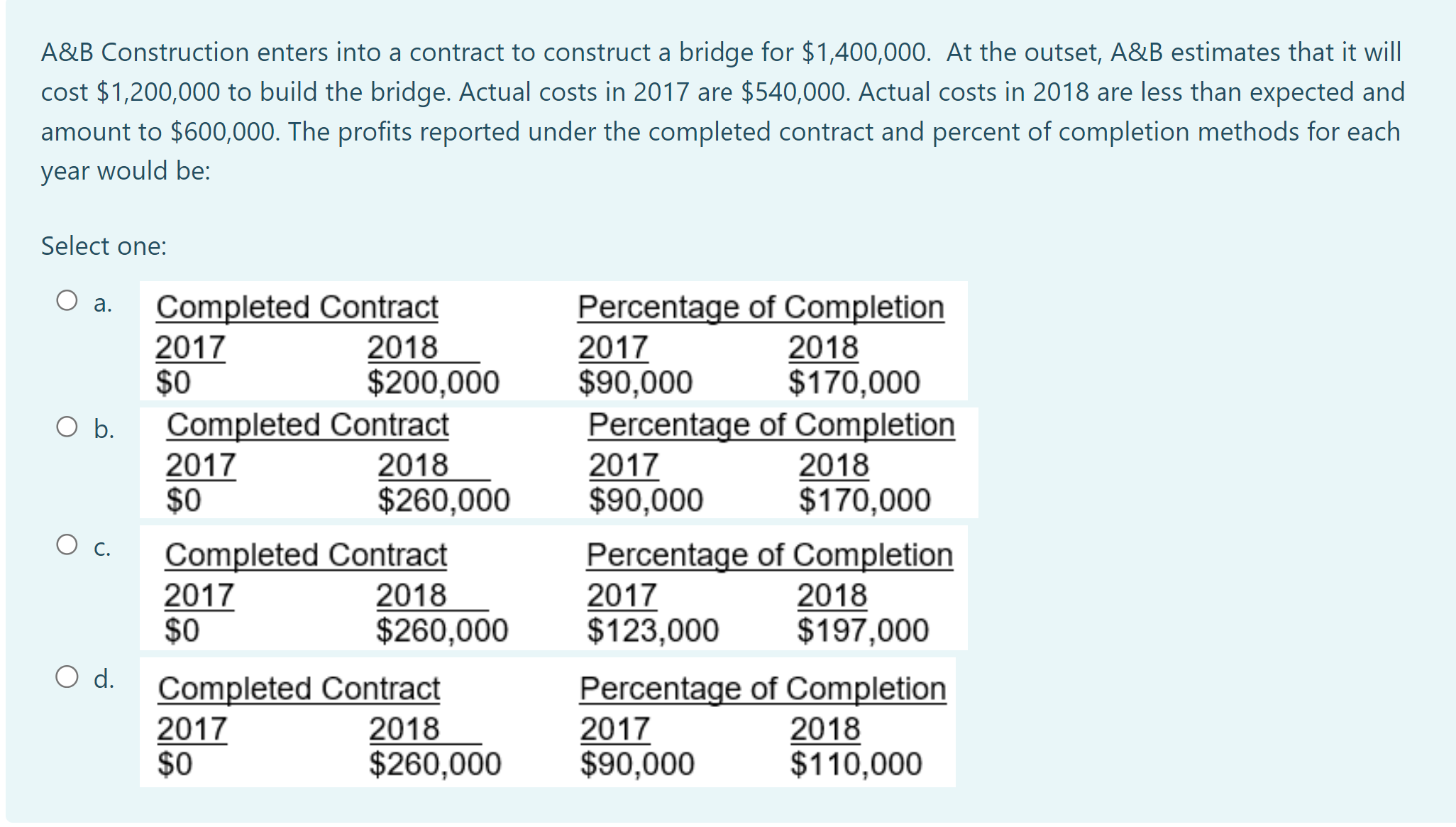Click the Select one label
Screen dimensions: 1456x827
click(x=102, y=246)
